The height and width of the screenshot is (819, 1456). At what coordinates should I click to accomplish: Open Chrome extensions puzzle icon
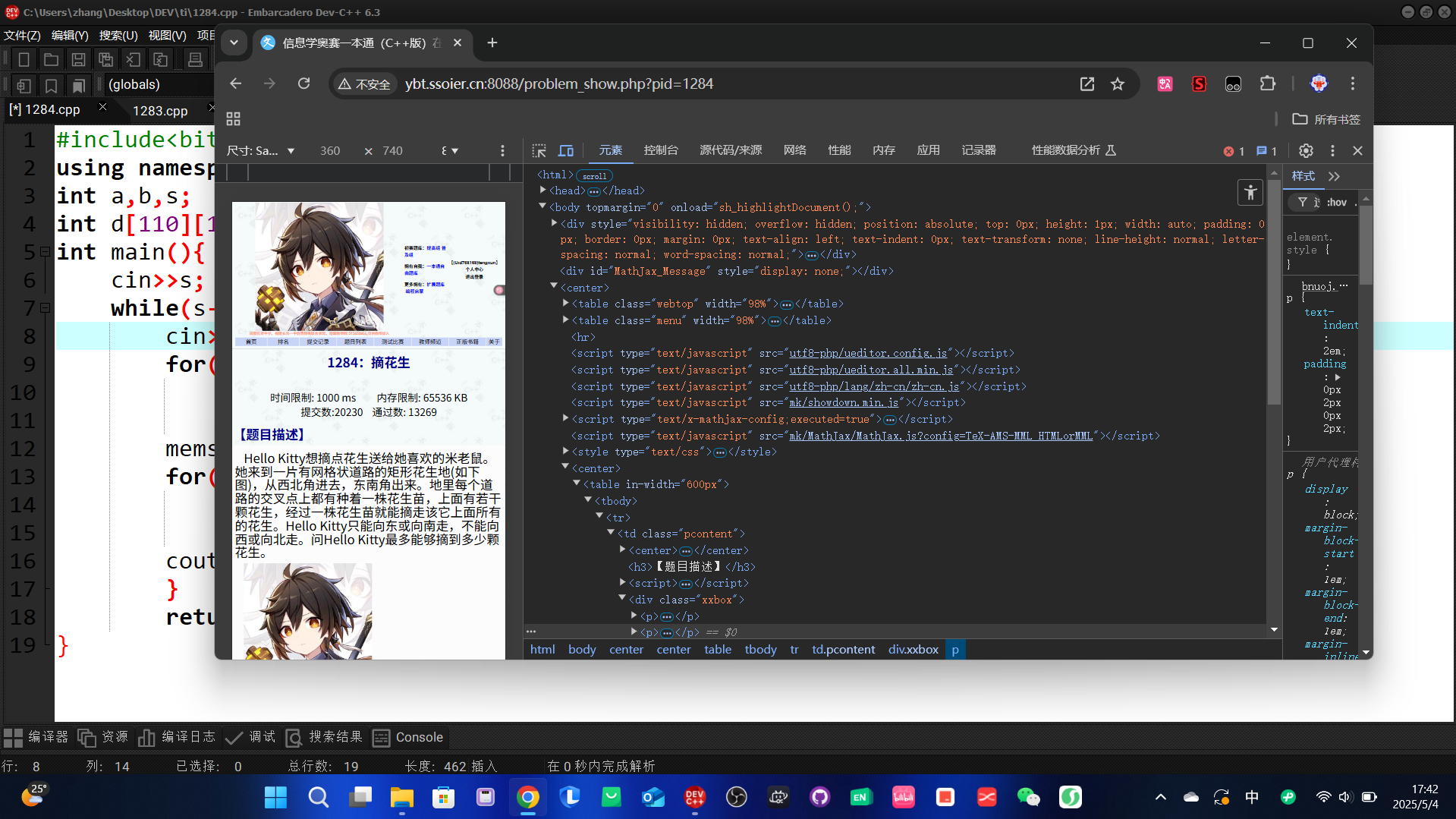[x=1268, y=83]
